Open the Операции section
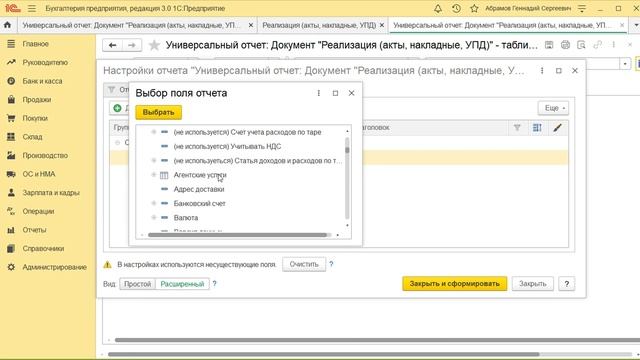 tap(38, 211)
